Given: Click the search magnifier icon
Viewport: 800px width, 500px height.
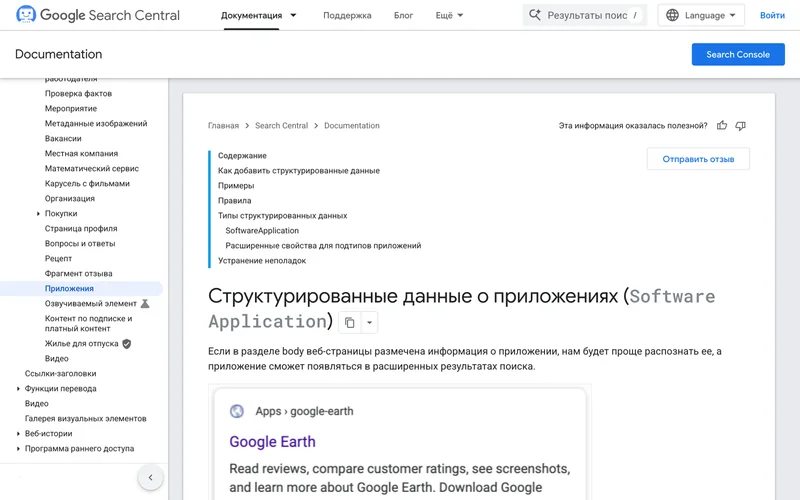Looking at the screenshot, I should pyautogui.click(x=535, y=15).
